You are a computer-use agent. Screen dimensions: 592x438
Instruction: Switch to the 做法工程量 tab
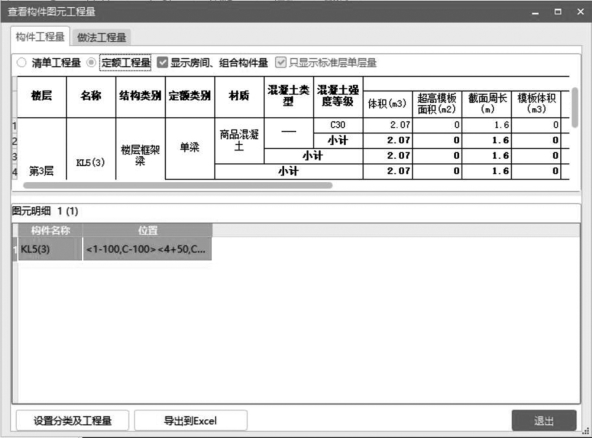point(102,37)
